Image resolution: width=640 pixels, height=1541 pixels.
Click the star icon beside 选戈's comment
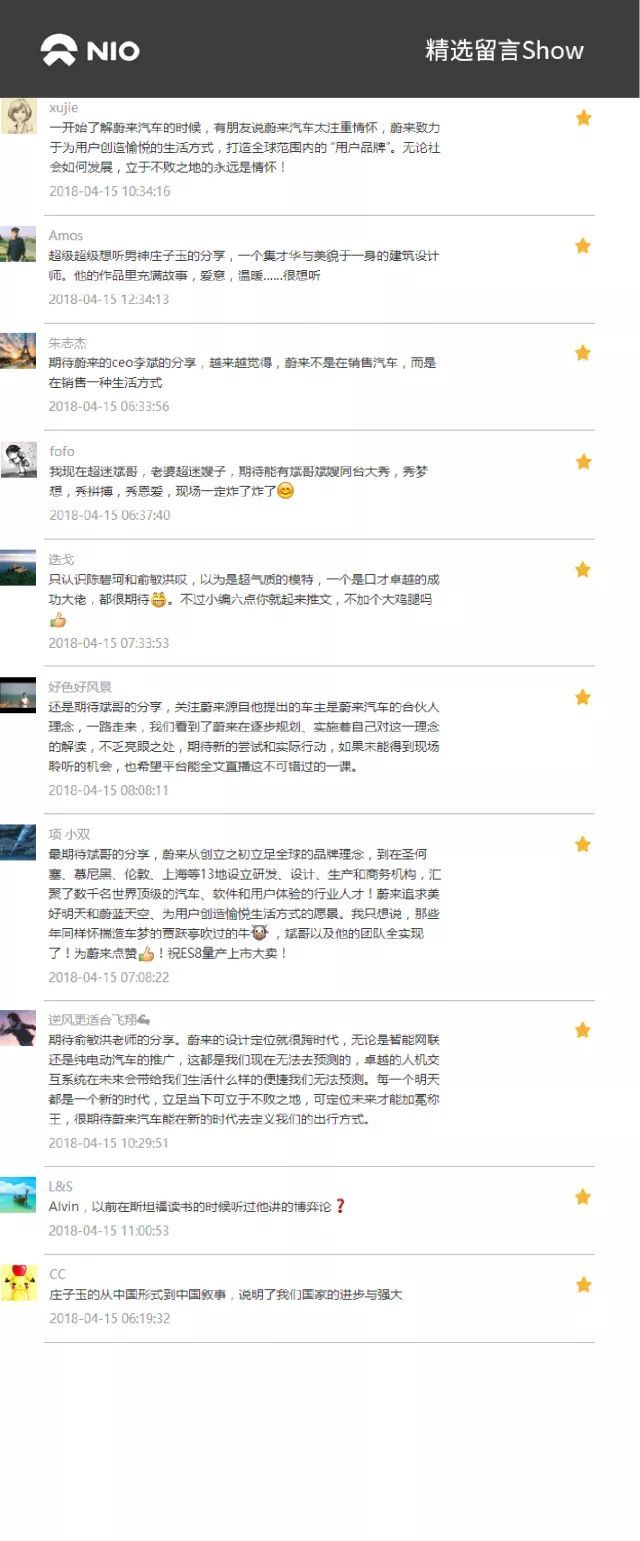pos(583,570)
